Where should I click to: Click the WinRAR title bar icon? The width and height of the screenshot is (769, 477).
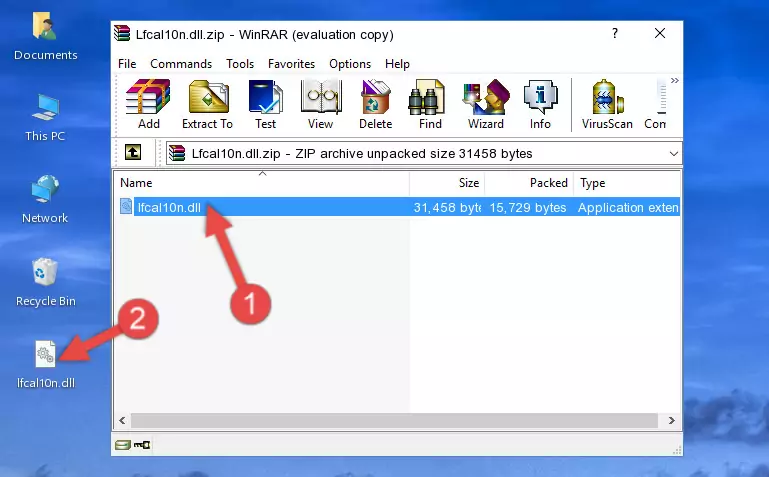(122, 33)
